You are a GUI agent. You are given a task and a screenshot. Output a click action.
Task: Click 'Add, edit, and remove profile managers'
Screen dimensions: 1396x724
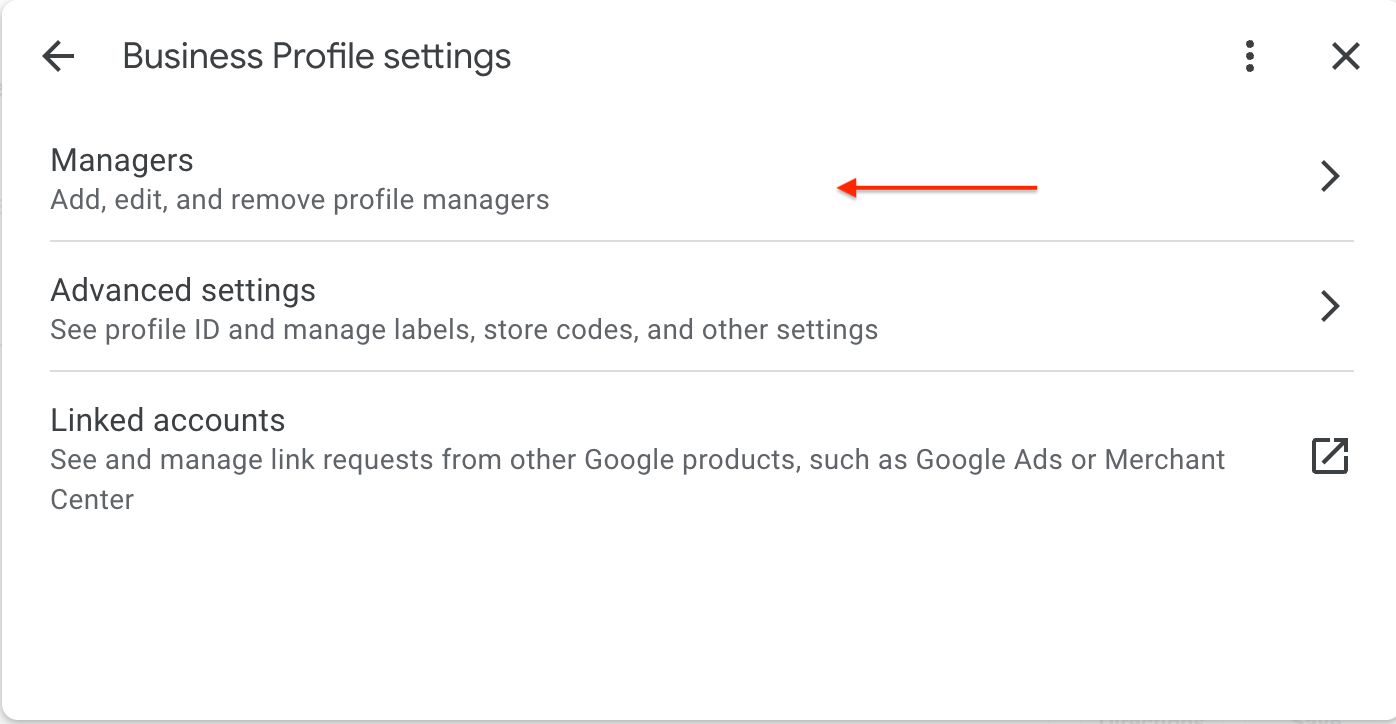[300, 200]
